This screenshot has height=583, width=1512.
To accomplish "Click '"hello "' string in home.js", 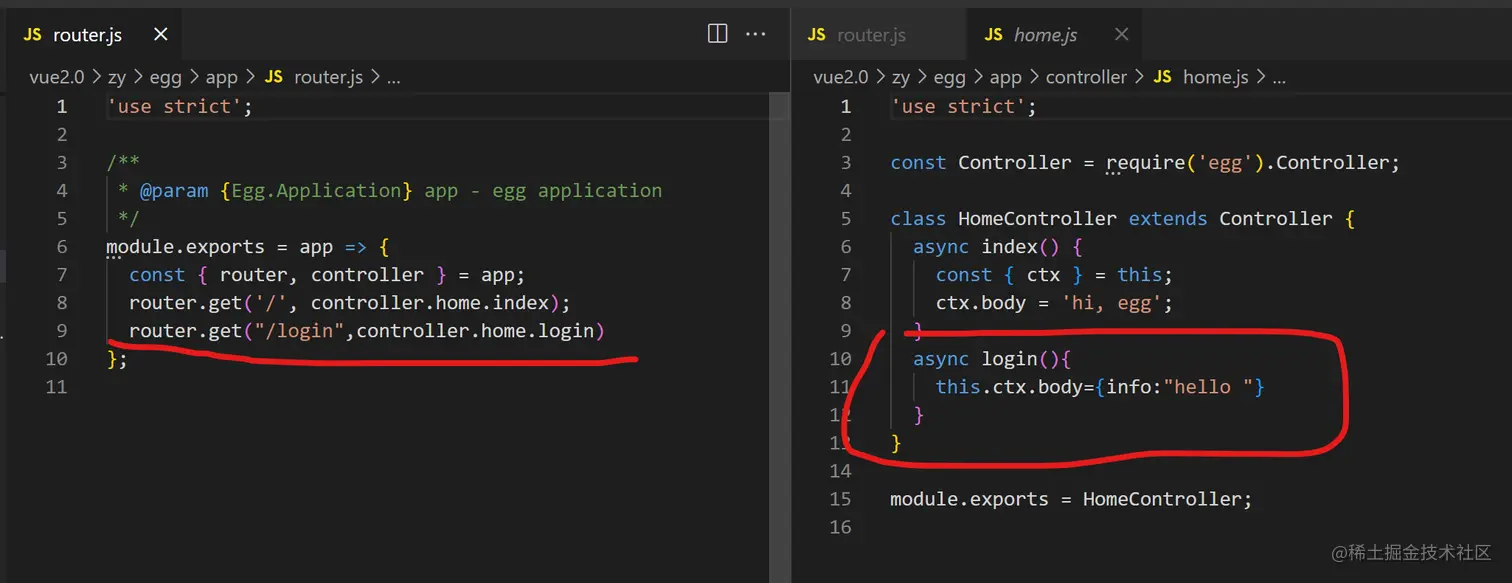I will pyautogui.click(x=1208, y=387).
